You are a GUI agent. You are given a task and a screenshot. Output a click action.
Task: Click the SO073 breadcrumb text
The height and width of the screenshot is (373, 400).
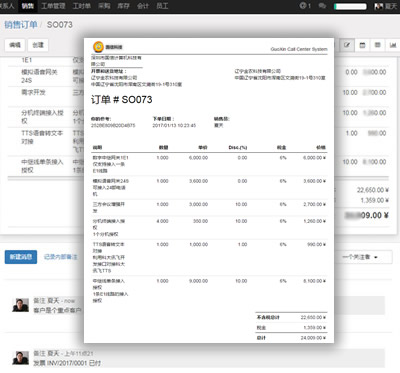click(60, 25)
